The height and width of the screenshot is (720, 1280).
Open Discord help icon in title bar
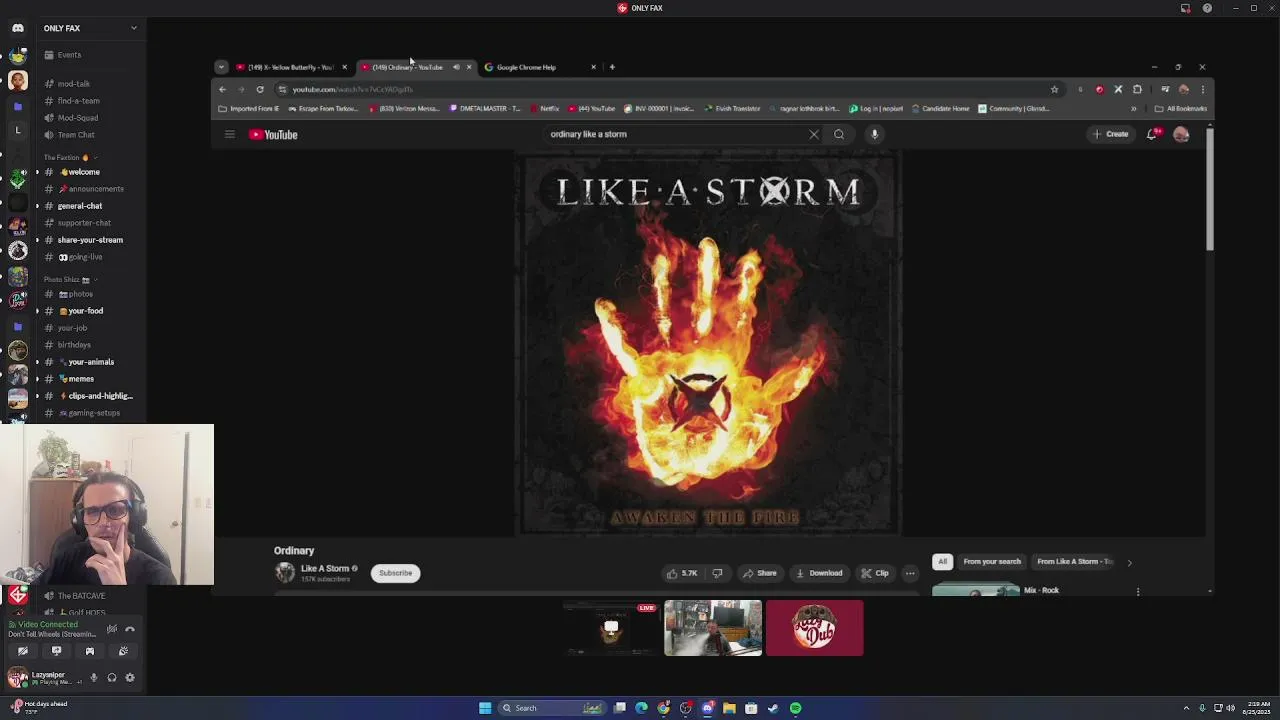(1207, 8)
